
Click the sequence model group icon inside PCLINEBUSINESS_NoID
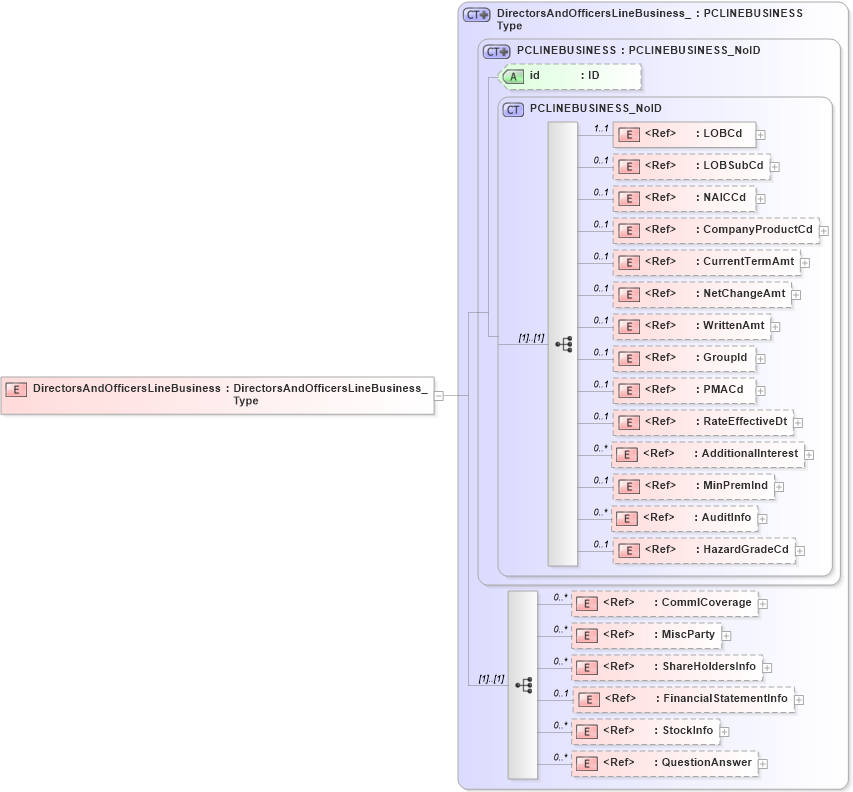[566, 342]
